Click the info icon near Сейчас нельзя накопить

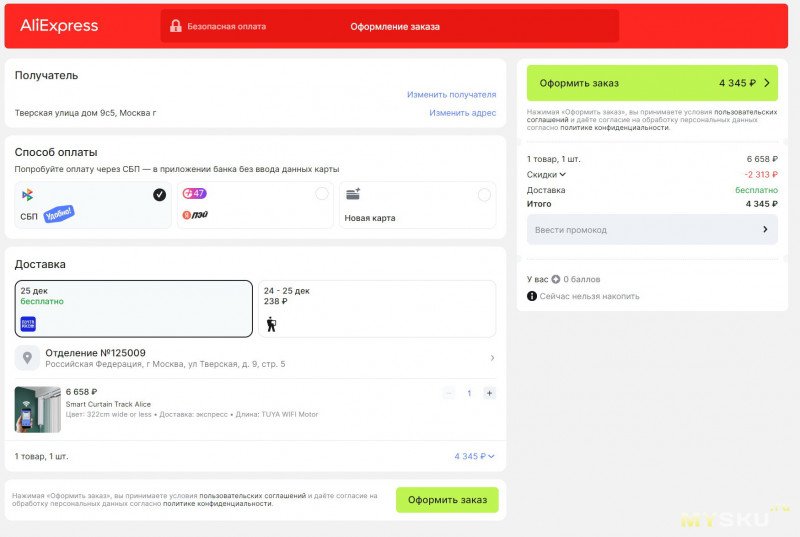(x=532, y=296)
